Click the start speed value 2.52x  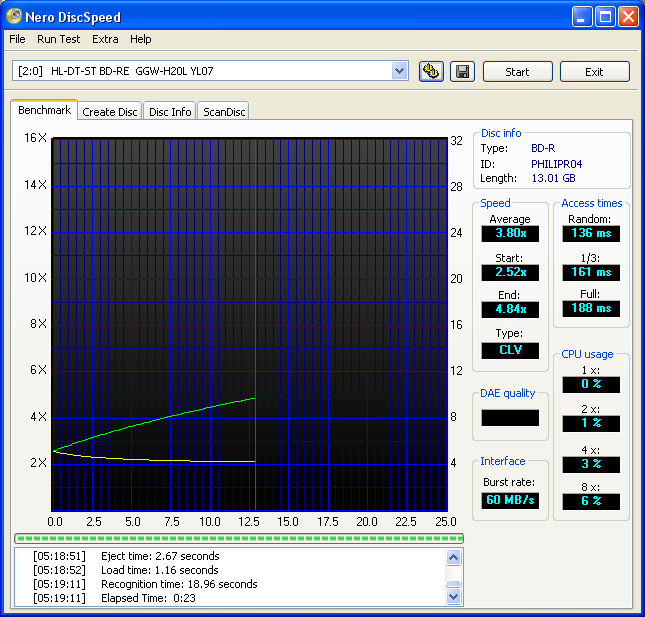point(510,272)
